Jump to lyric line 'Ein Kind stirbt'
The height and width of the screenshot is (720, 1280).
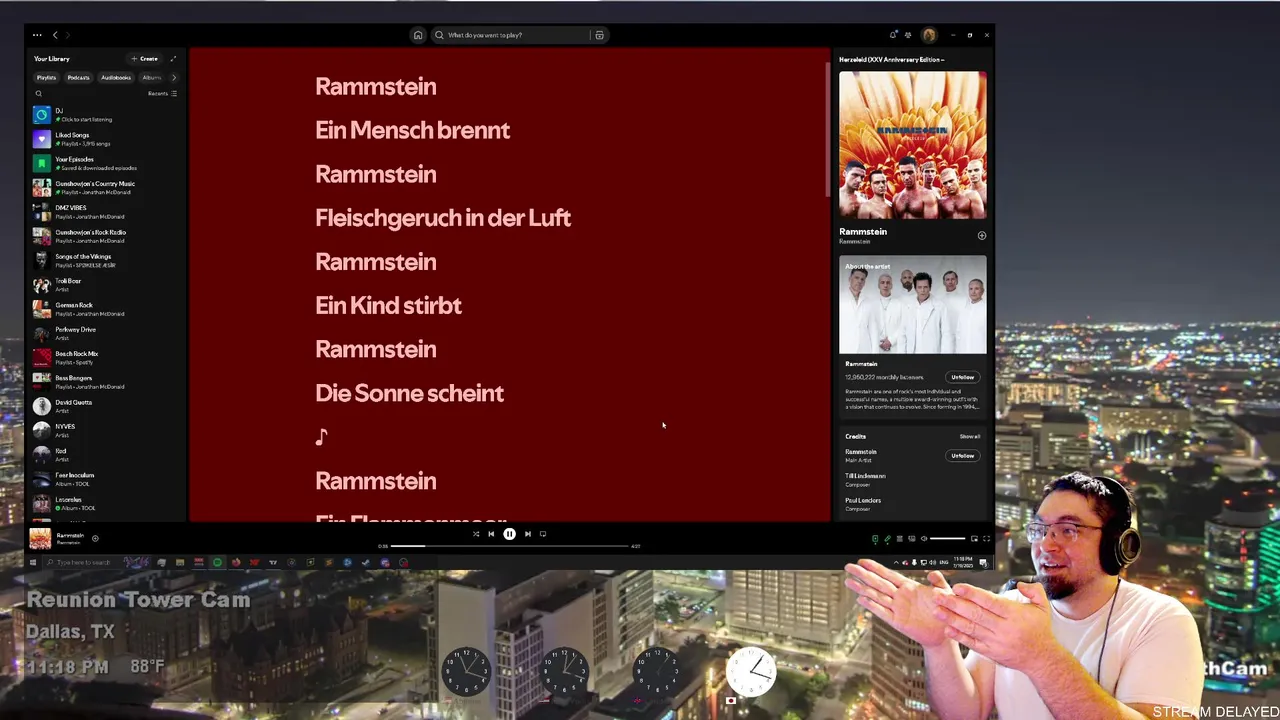388,306
